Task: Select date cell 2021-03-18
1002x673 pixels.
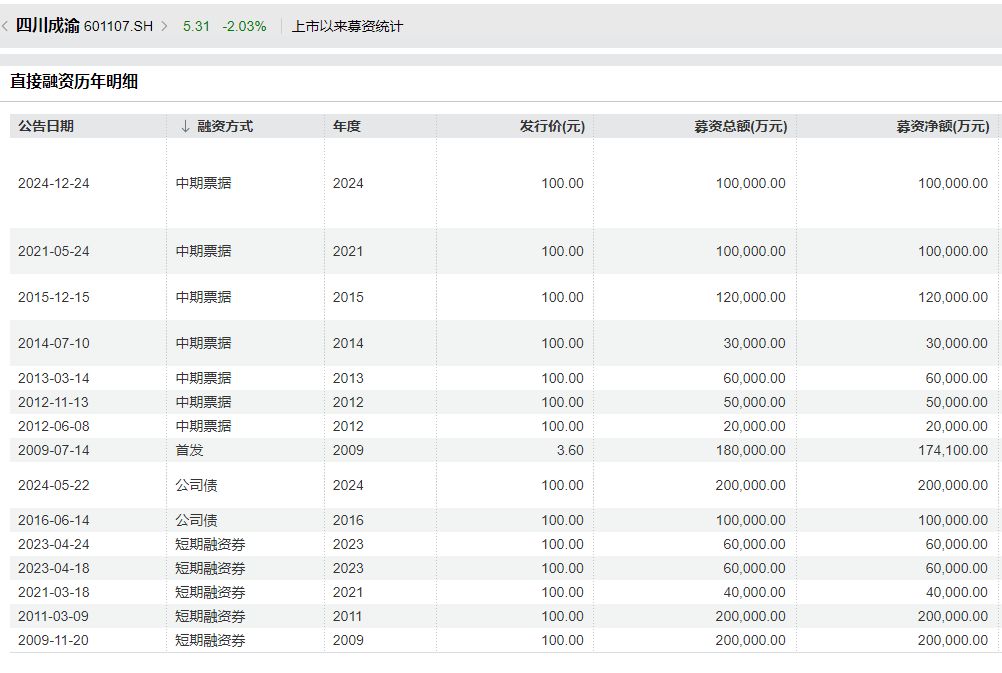Action: coord(54,592)
